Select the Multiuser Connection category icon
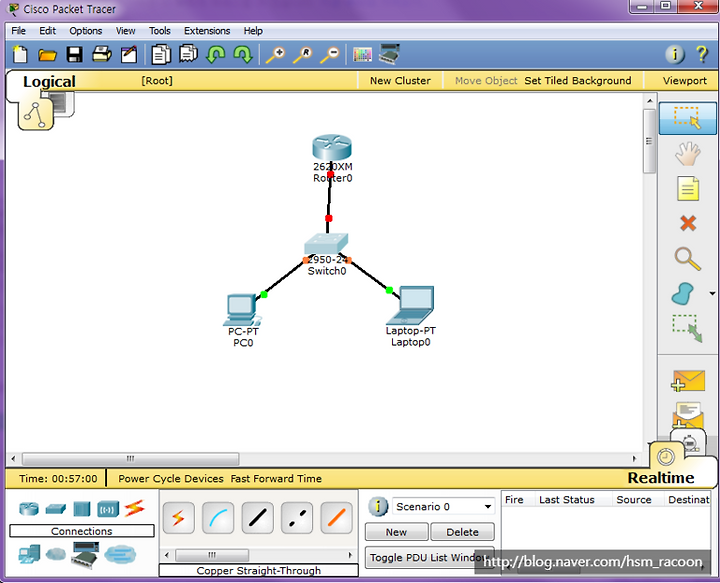720x583 pixels. tap(120, 555)
